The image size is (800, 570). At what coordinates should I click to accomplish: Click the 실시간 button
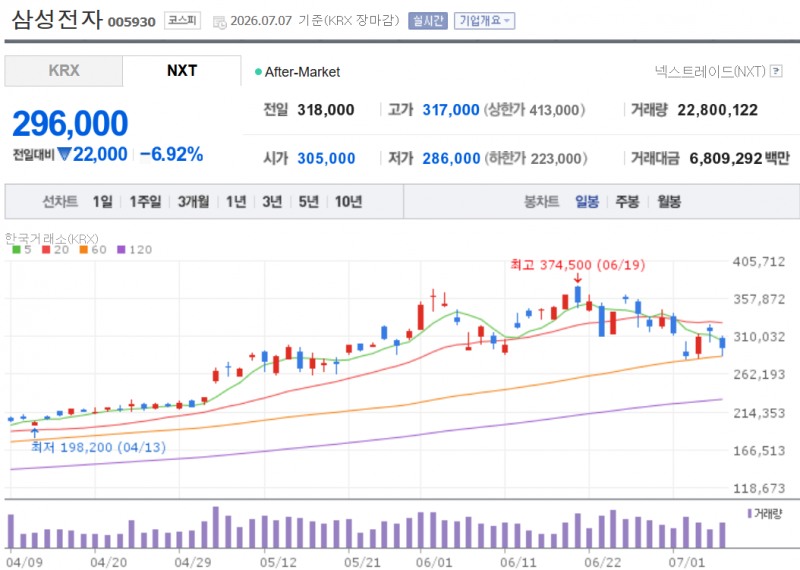point(428,21)
